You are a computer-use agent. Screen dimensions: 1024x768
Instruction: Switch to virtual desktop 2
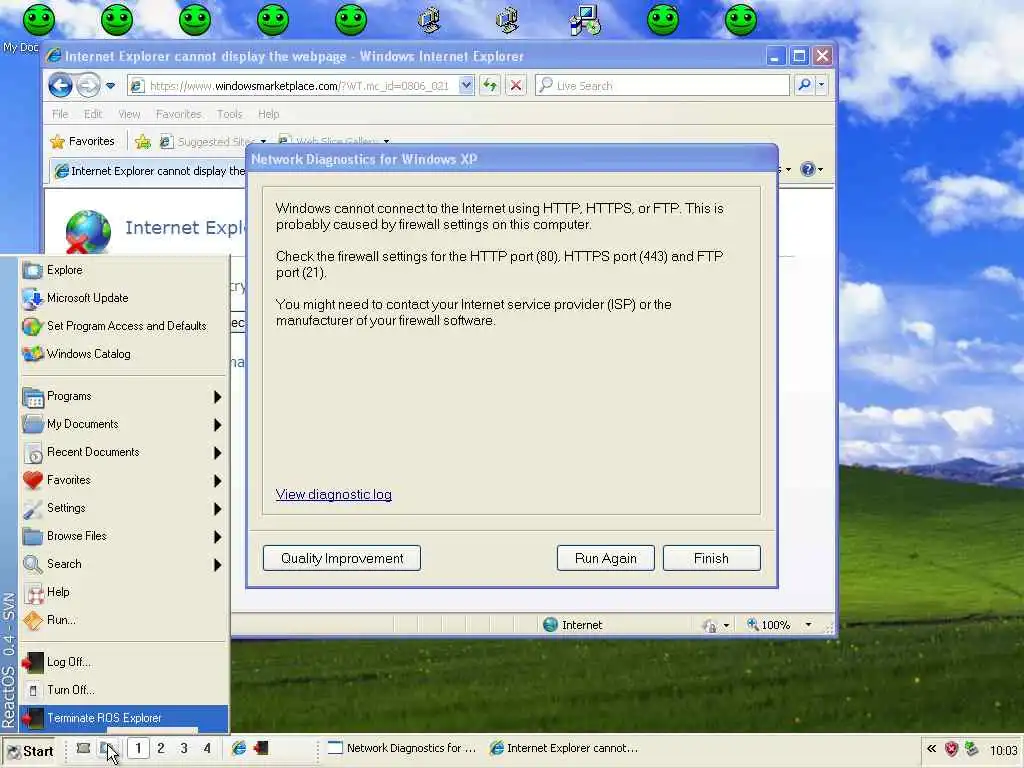click(161, 748)
